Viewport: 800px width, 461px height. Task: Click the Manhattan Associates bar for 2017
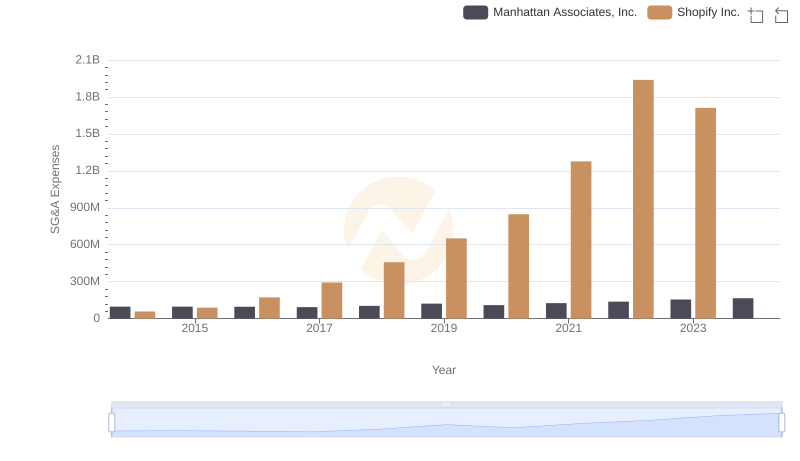[307, 313]
